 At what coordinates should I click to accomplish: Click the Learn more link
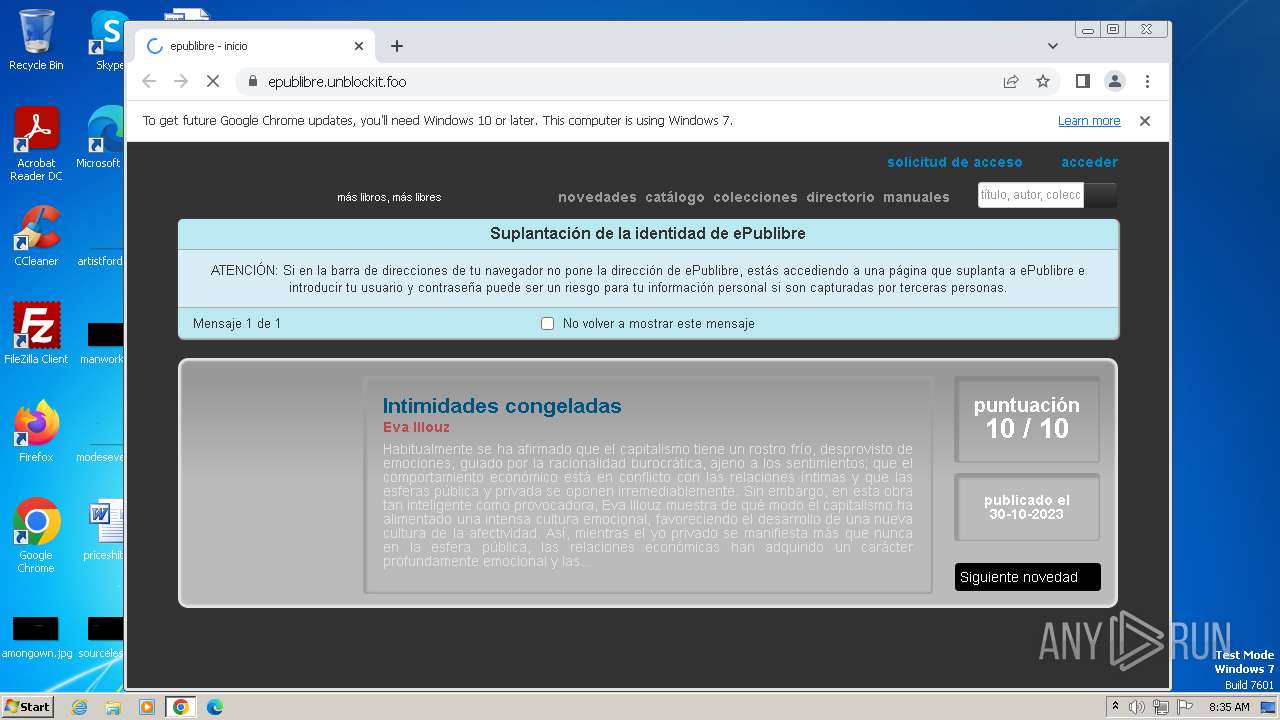click(1089, 121)
